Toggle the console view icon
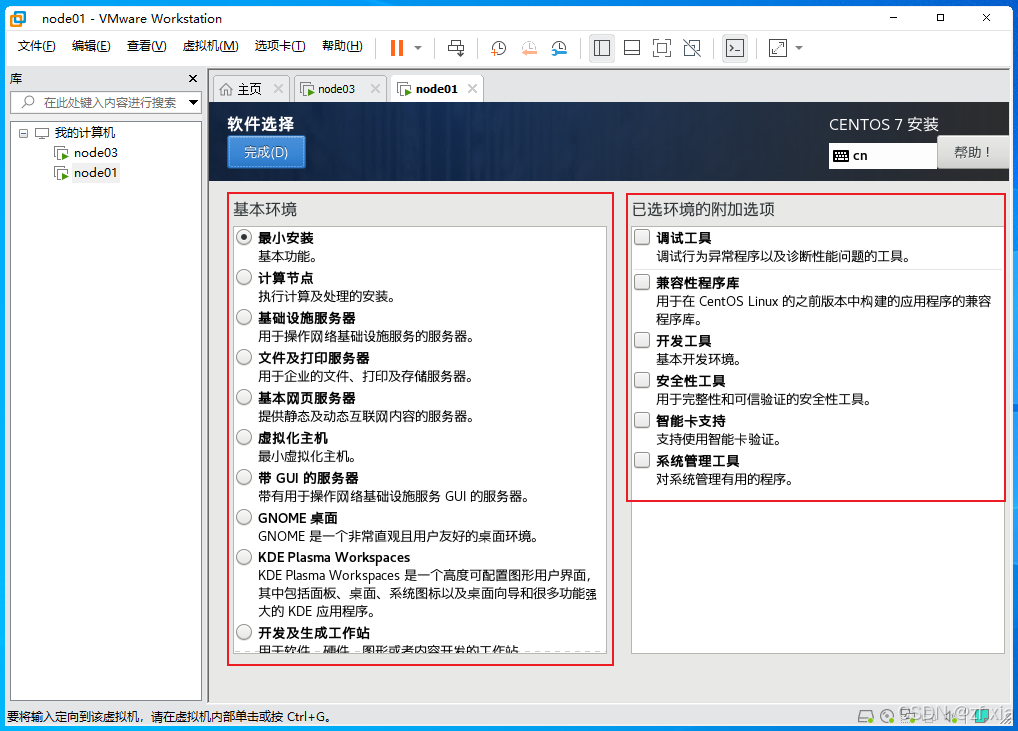The height and width of the screenshot is (731, 1018). (x=735, y=48)
